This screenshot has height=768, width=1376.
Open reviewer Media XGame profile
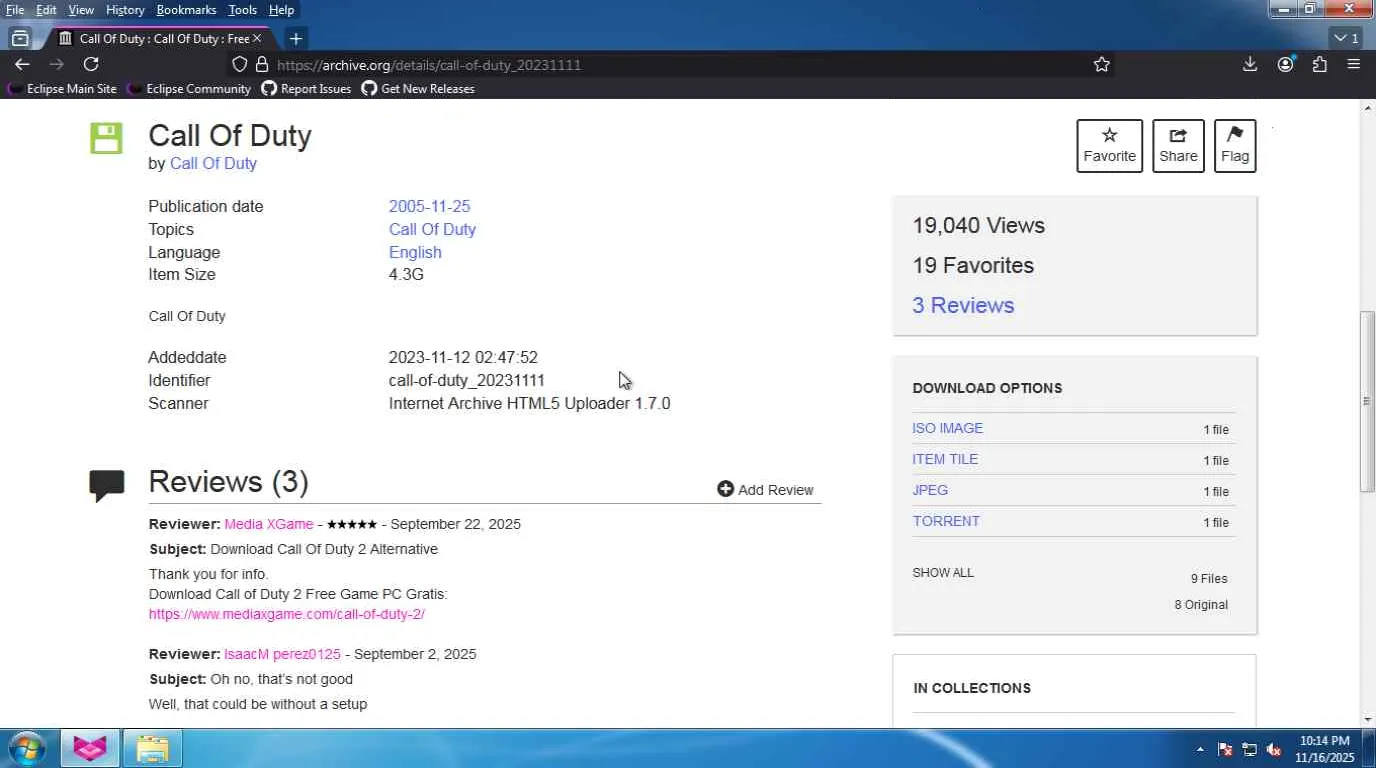pyautogui.click(x=269, y=524)
